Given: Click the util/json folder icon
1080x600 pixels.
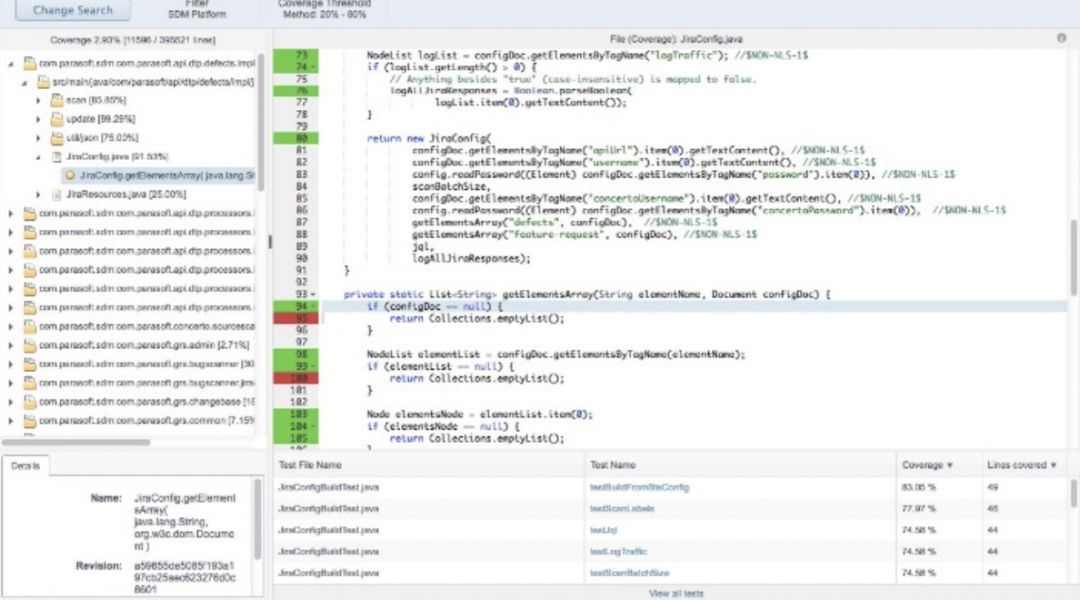Looking at the screenshot, I should pyautogui.click(x=57, y=138).
